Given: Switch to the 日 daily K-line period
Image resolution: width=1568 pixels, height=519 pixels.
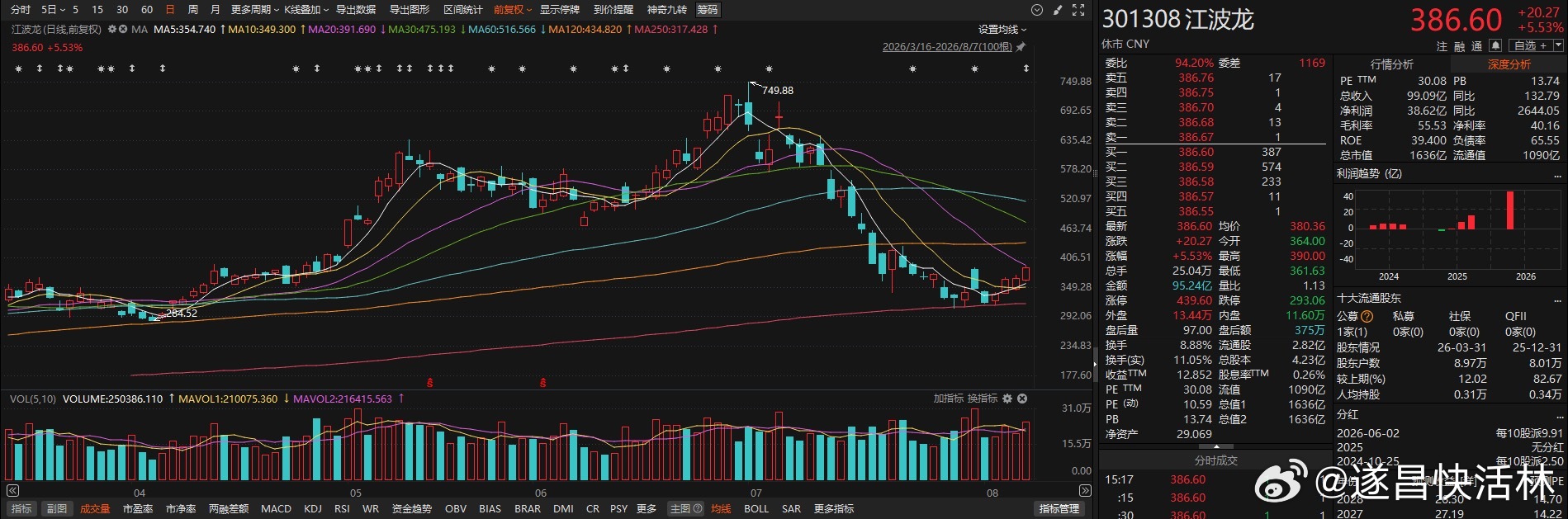Looking at the screenshot, I should tap(170, 10).
